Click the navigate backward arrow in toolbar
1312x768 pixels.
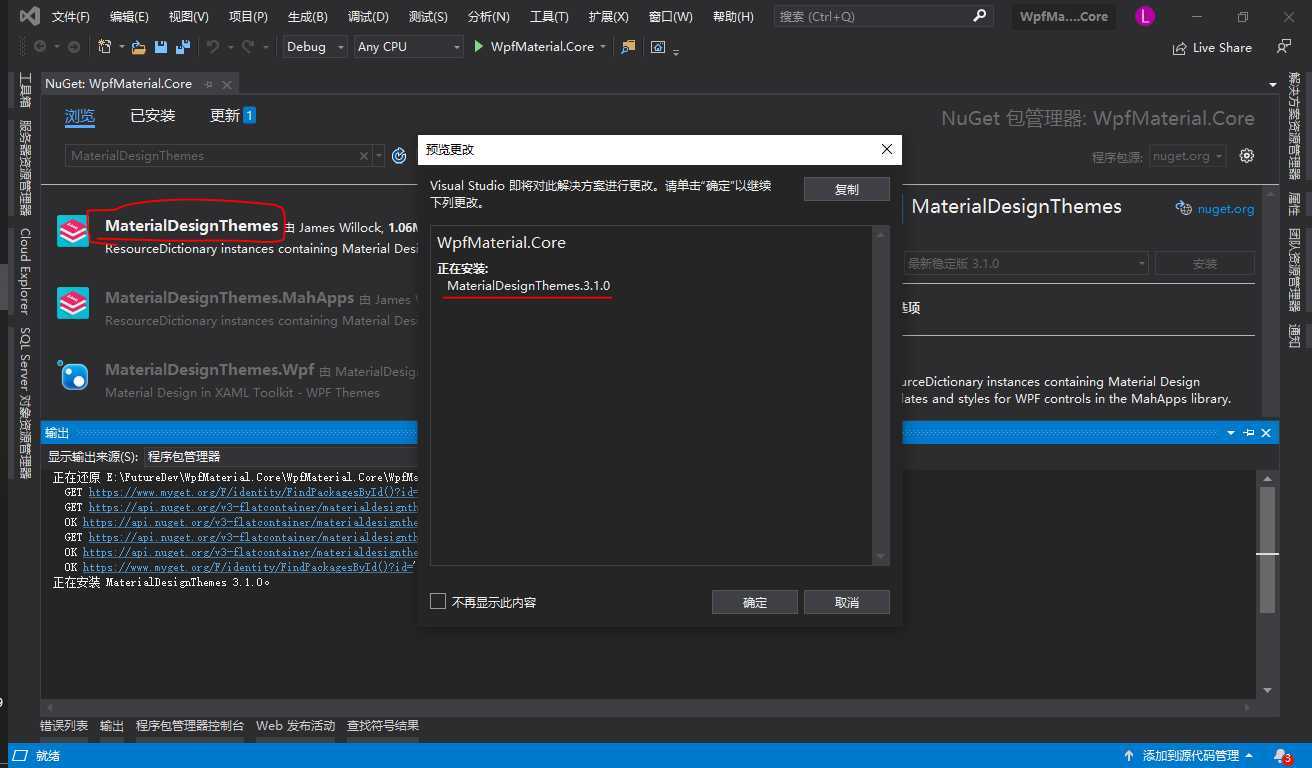tap(40, 47)
